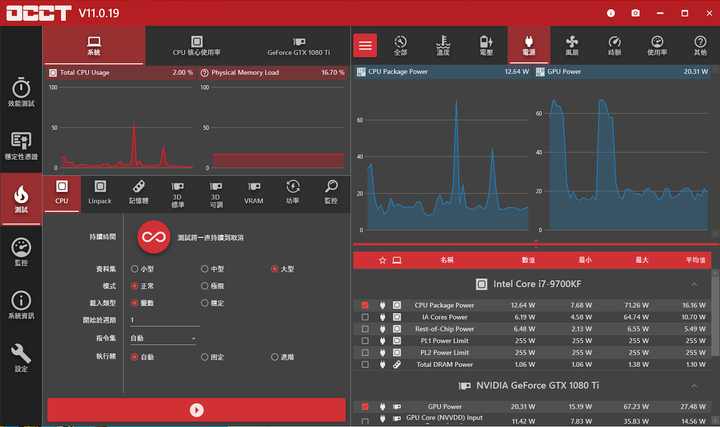Image resolution: width=720 pixels, height=427 pixels.
Task: Click the 平均值 column header
Action: point(696,260)
